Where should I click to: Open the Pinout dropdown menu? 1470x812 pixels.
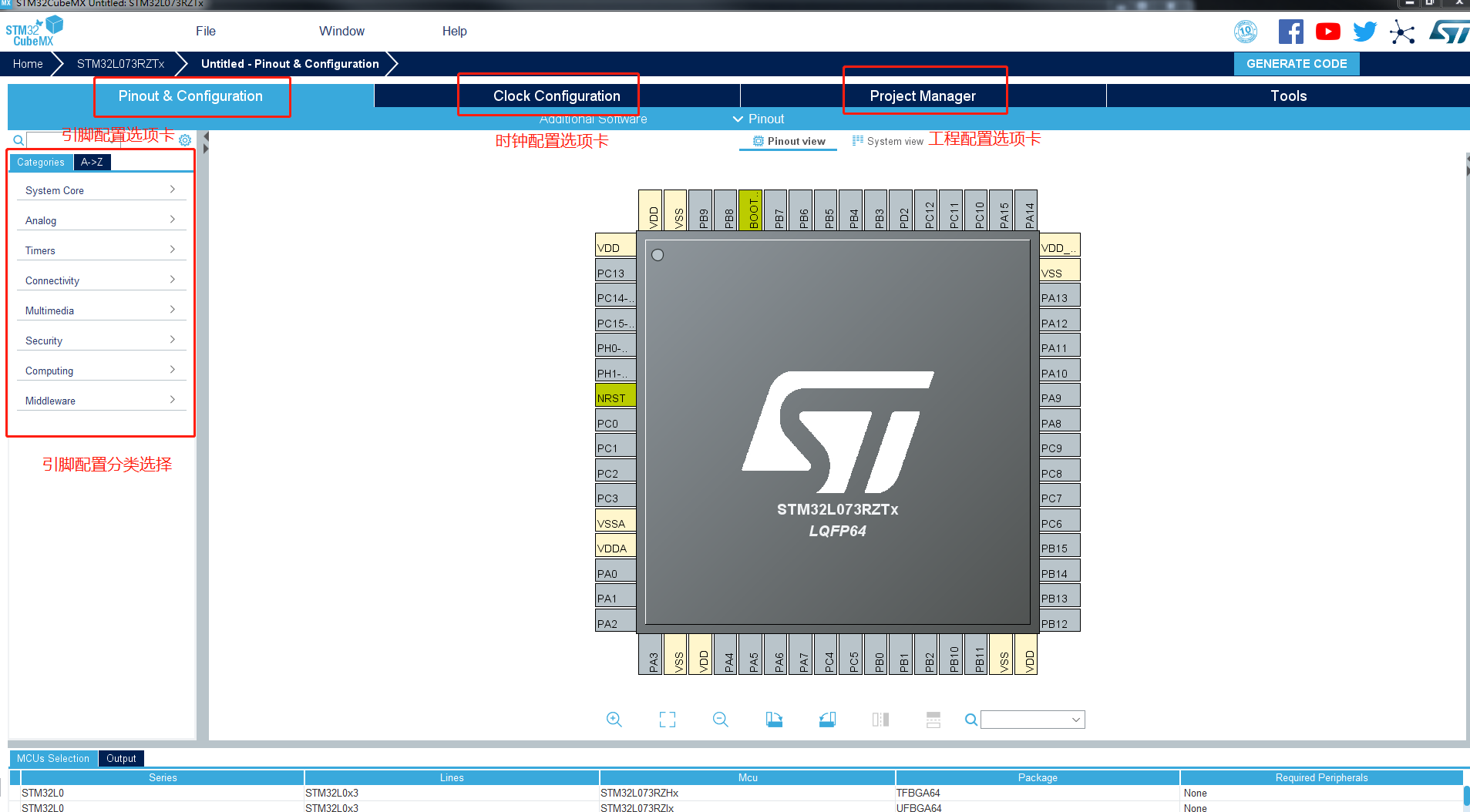point(759,119)
